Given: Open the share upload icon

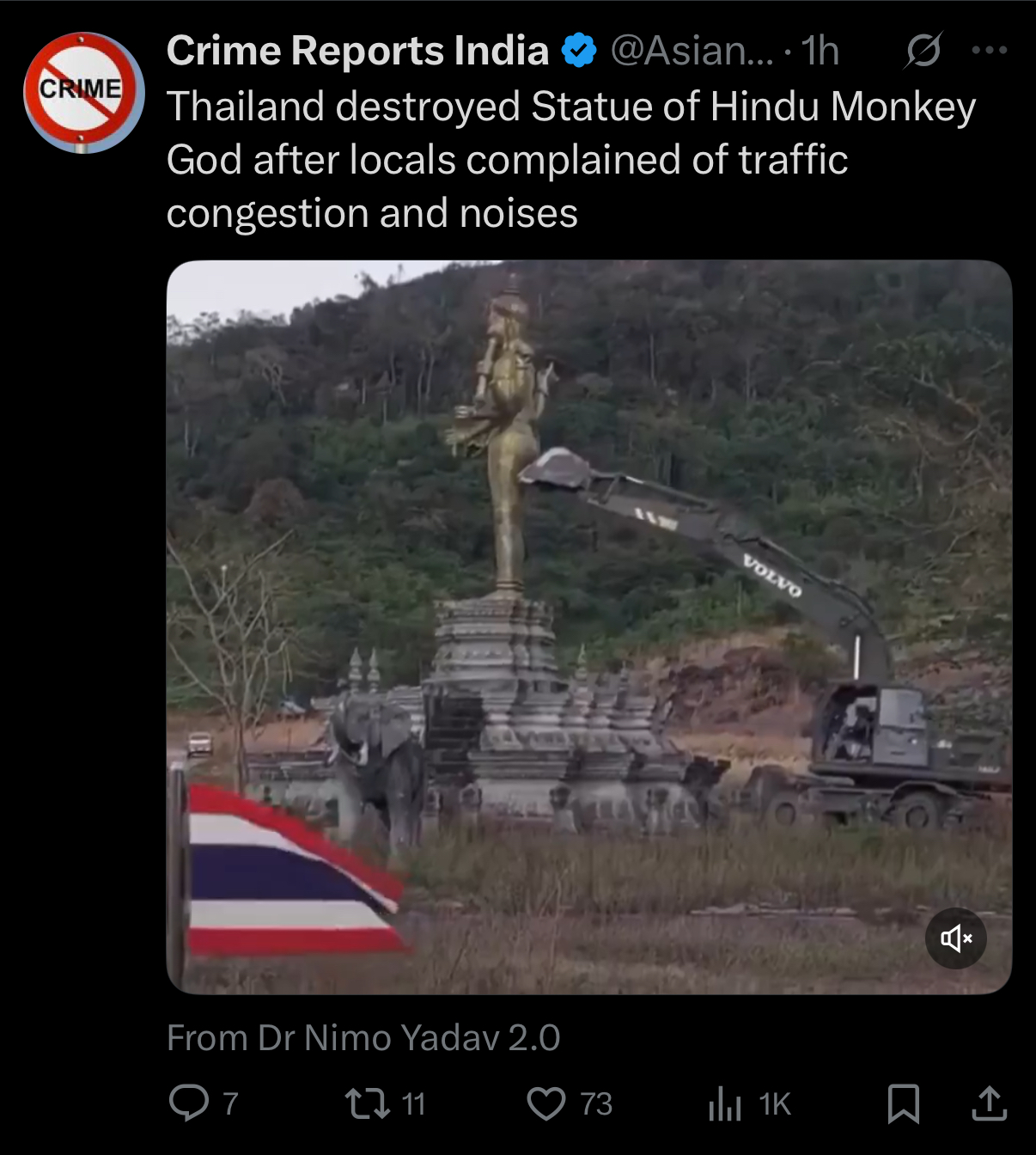Looking at the screenshot, I should [989, 1103].
